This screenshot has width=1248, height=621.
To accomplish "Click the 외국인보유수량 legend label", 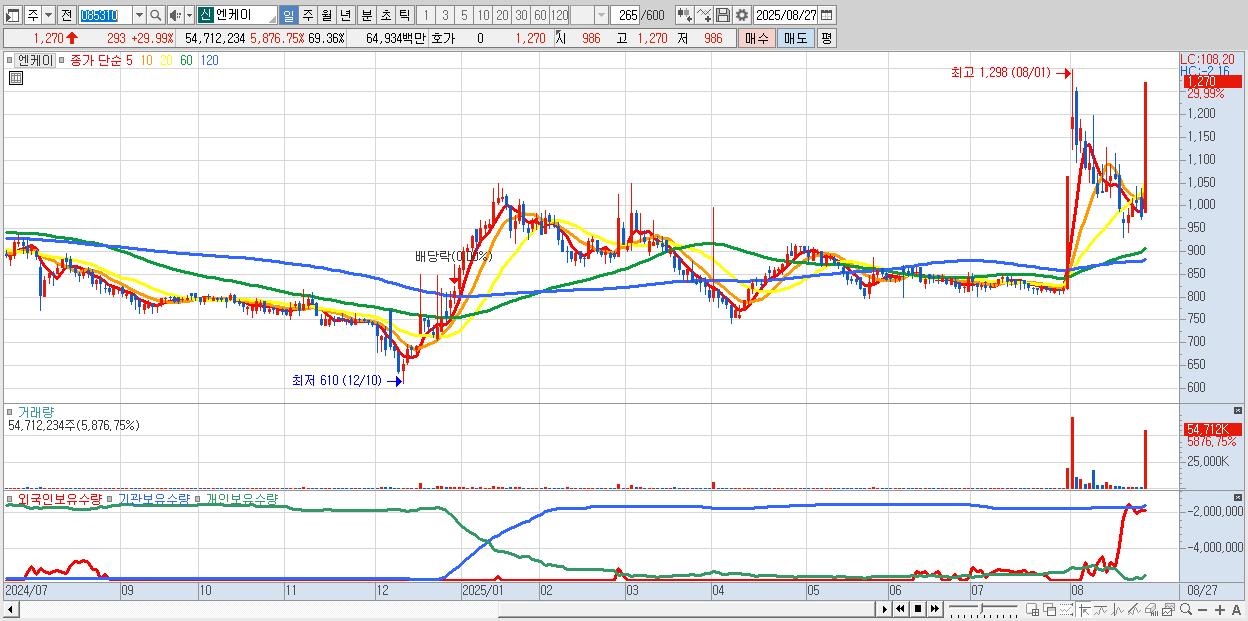I will click(x=60, y=498).
